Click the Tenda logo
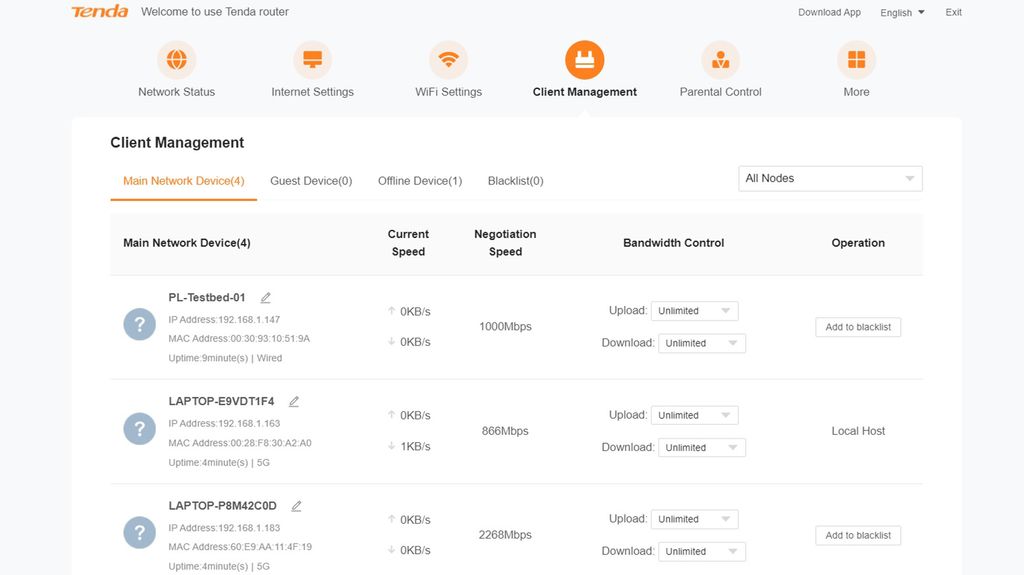The width and height of the screenshot is (1024, 575). coord(99,12)
